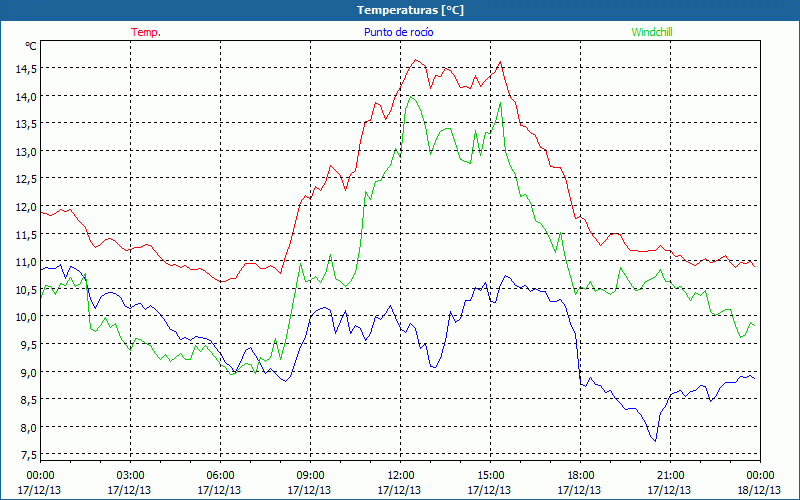Viewport: 800px width, 500px height.
Task: Click the 15:00 time axis label
Action: (490, 475)
